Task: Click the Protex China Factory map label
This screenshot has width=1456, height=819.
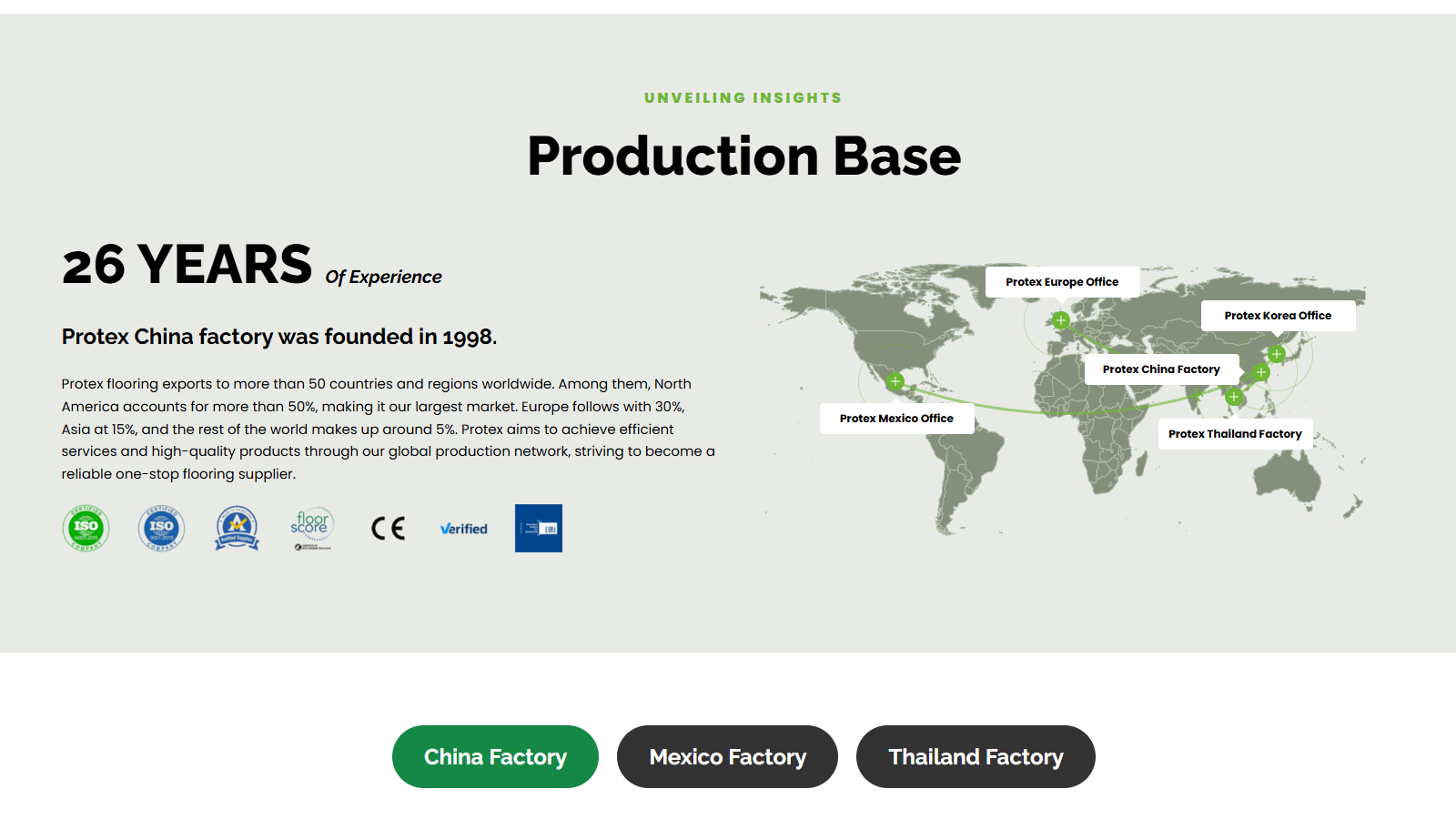Action: pyautogui.click(x=1161, y=369)
